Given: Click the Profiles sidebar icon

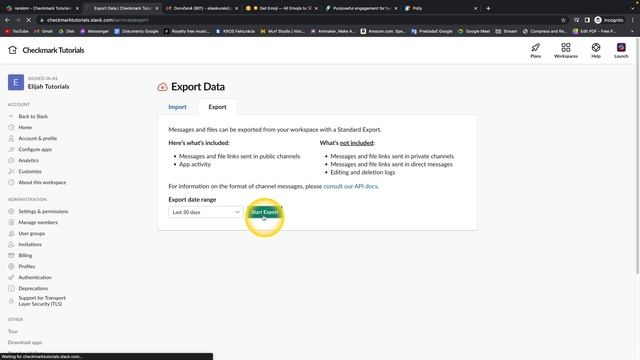Looking at the screenshot, I should pyautogui.click(x=11, y=267).
